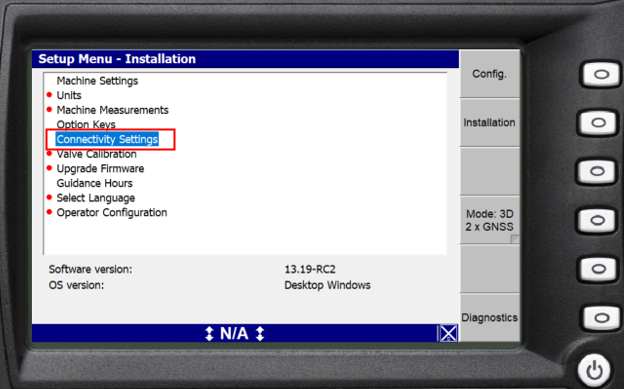
Task: Open Machine Measurements entry
Action: 113,110
